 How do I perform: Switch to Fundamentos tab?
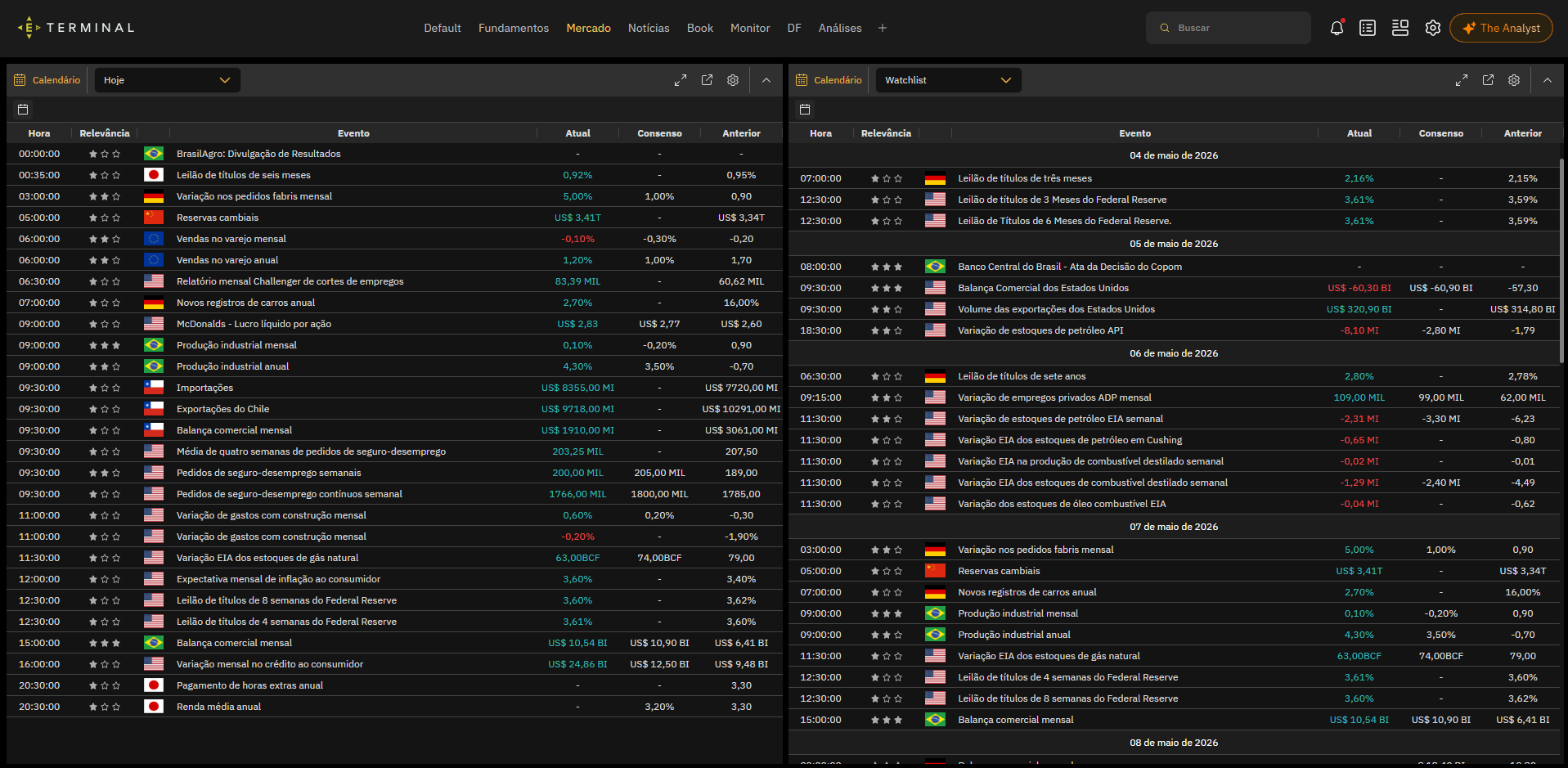point(514,28)
